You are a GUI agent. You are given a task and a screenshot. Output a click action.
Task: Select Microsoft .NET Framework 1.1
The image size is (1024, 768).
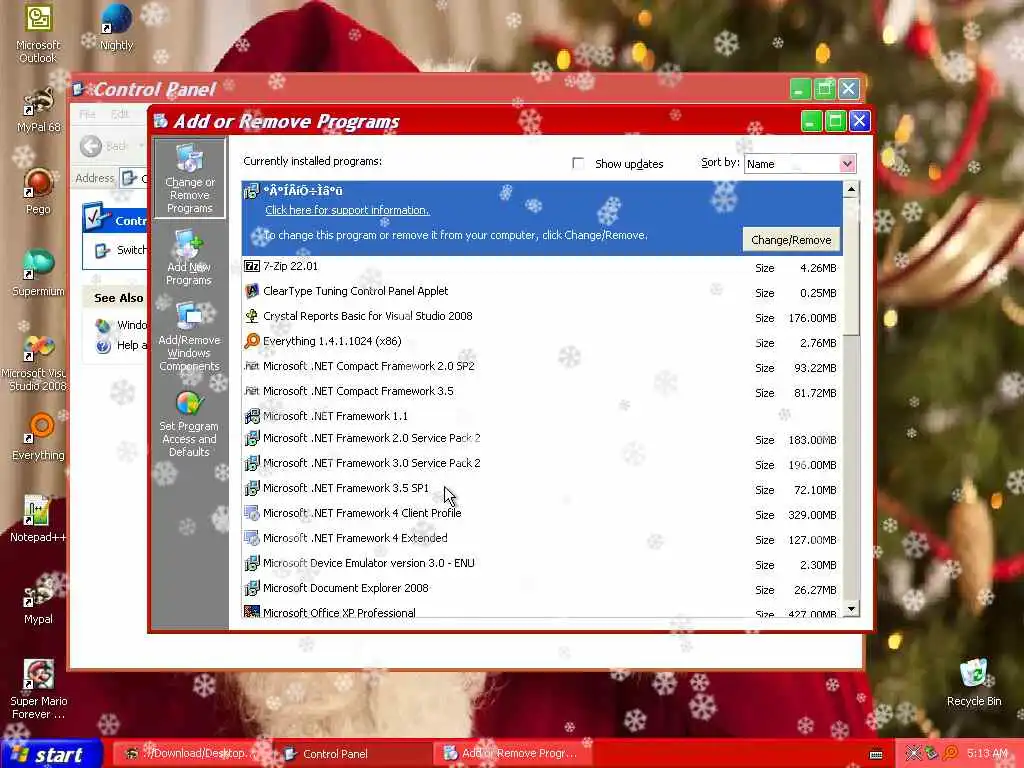coord(542,416)
